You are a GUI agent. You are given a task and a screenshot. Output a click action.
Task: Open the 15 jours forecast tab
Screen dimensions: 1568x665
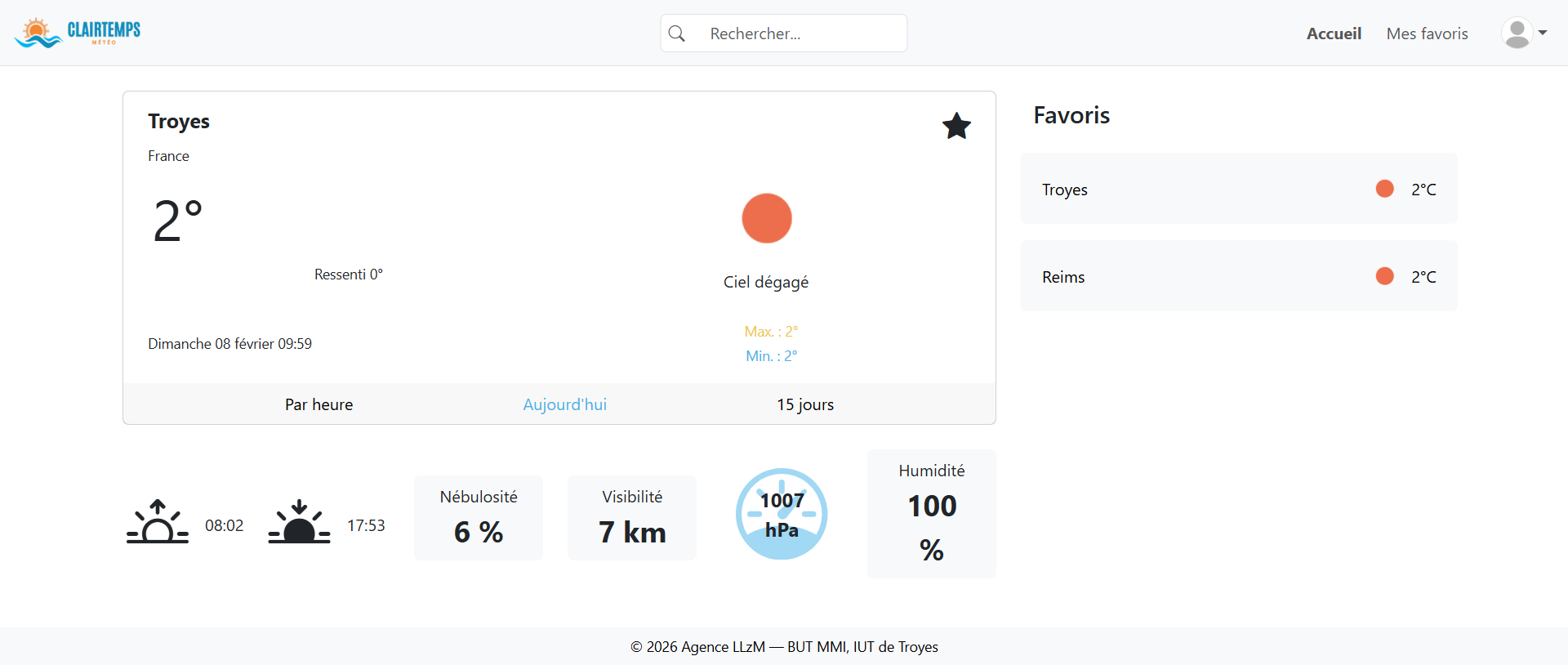click(805, 404)
